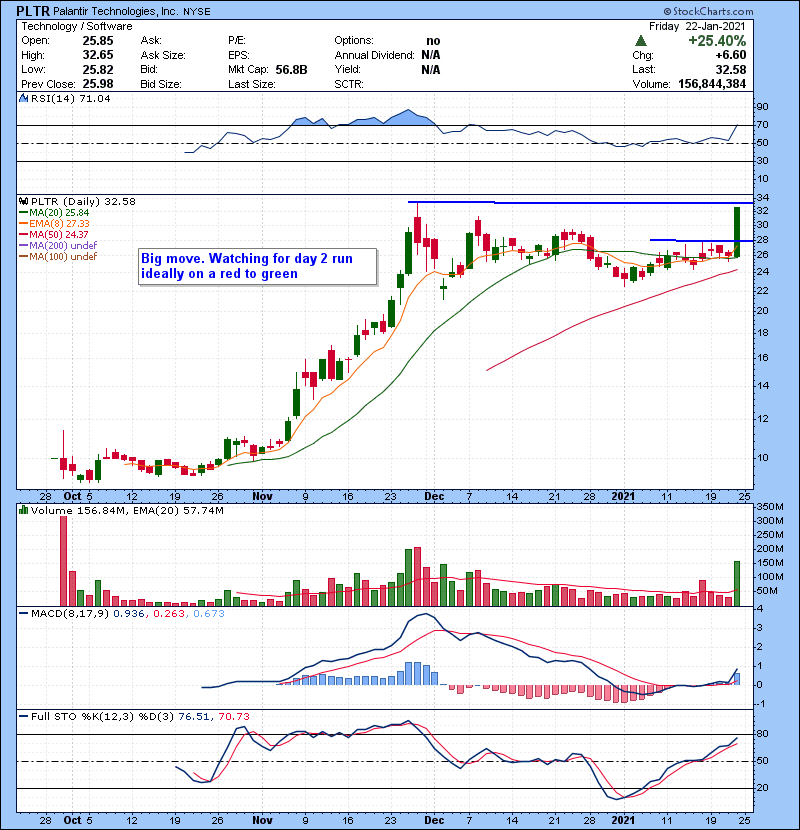This screenshot has height=830, width=800.
Task: Click the RSI(14) 71.04 label
Action: tap(70, 98)
